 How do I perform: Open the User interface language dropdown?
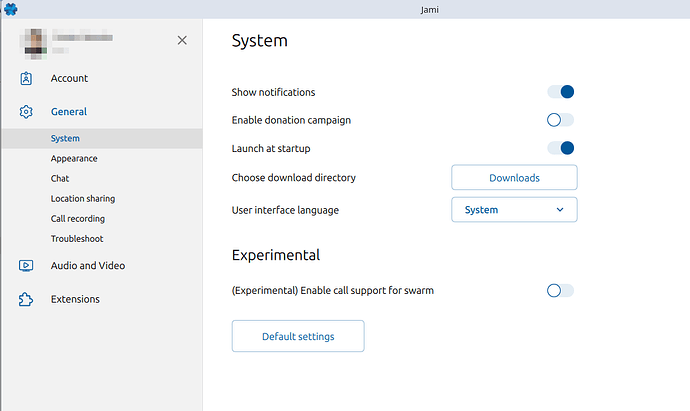point(513,210)
